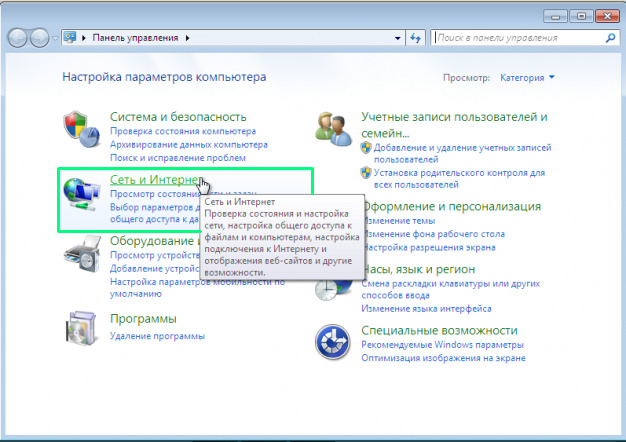Viewport: 626px width, 442px height.
Task: Open Система и безопасность heading link
Action: tap(177, 116)
